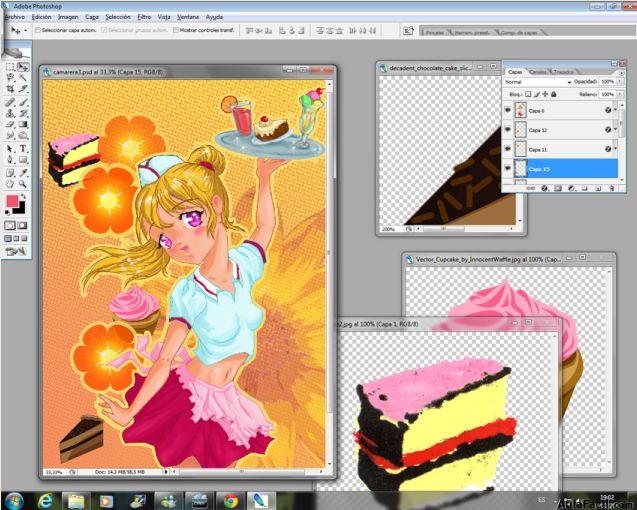Open status bar menu arrow in camarera3.psd
Image resolution: width=637 pixels, height=510 pixels.
(165, 472)
